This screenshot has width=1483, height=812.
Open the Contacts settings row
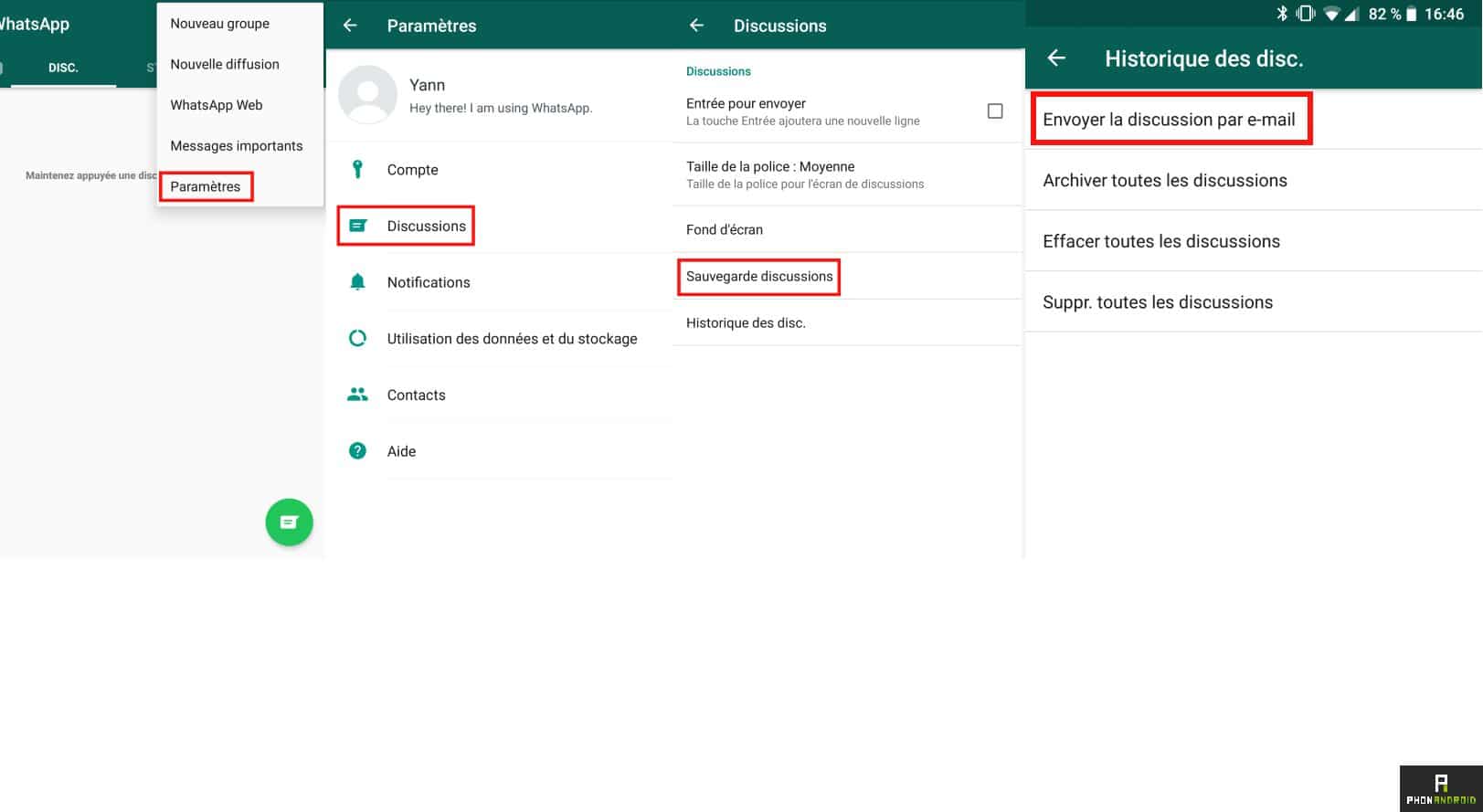499,395
